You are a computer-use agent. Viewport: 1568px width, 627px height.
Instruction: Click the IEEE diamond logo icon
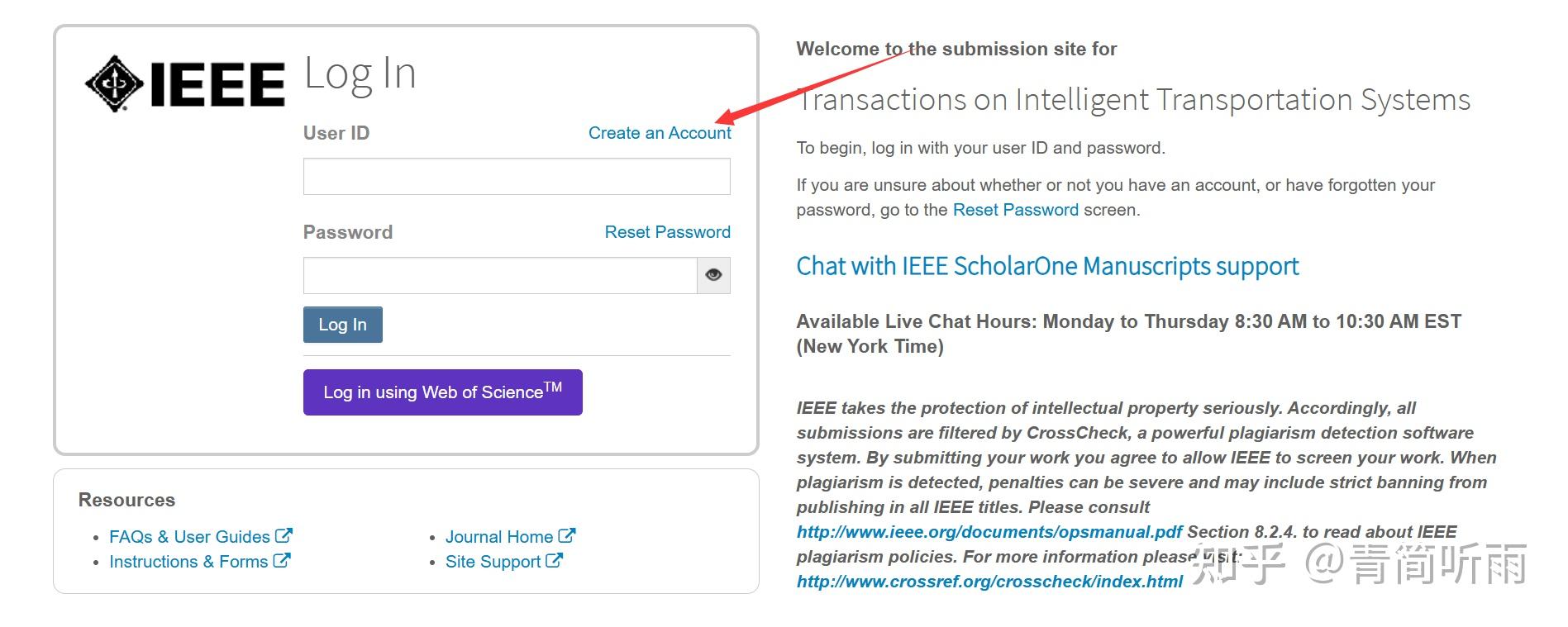tap(115, 83)
